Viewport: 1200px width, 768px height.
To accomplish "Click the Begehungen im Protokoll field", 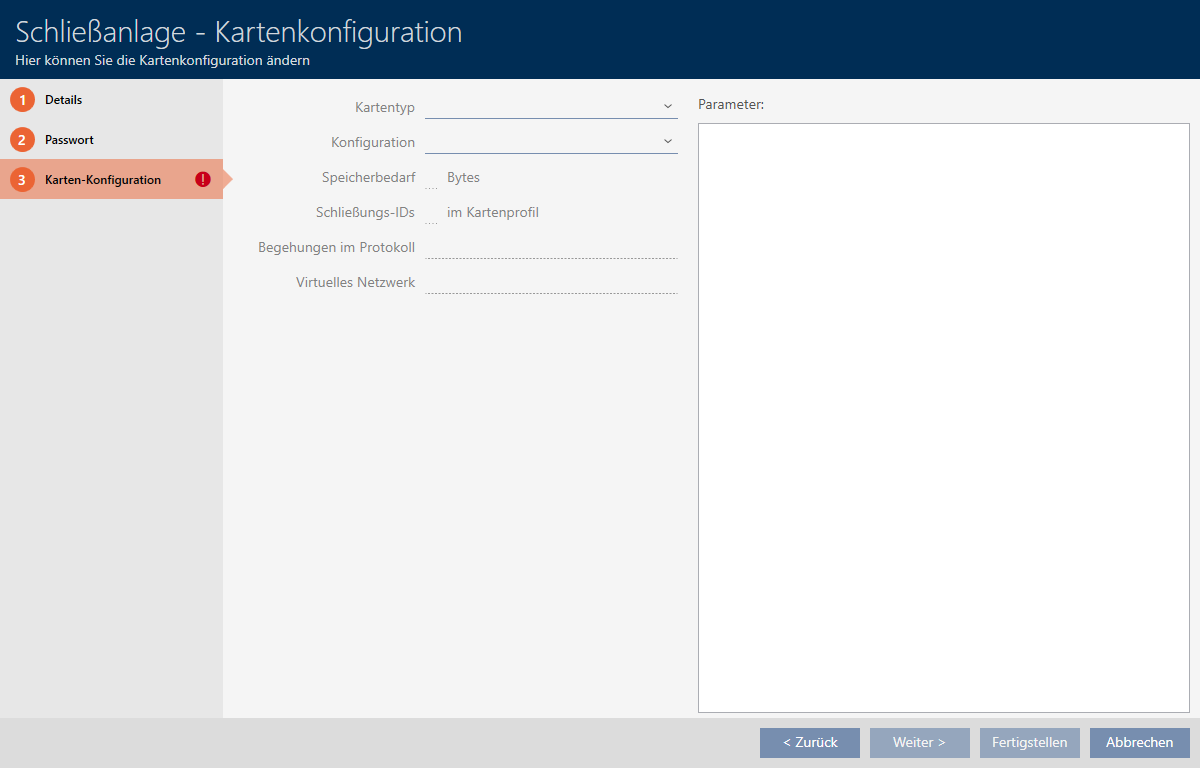I will (x=551, y=248).
